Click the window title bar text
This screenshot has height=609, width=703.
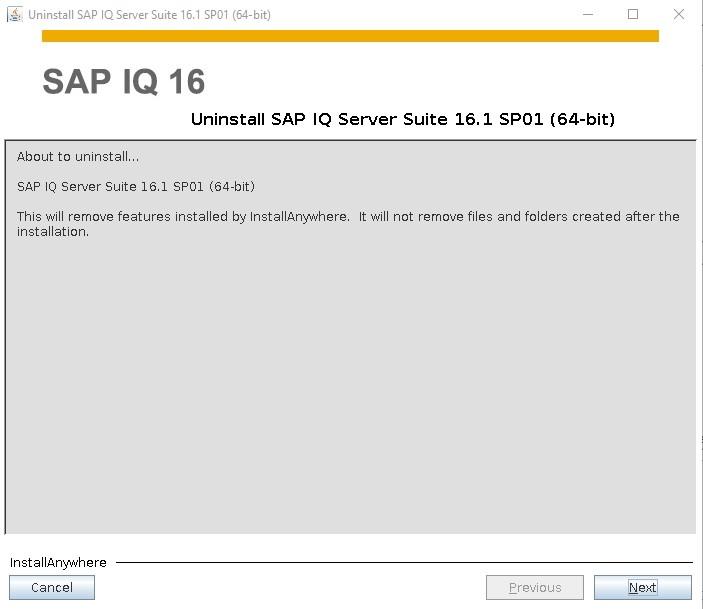pos(149,15)
